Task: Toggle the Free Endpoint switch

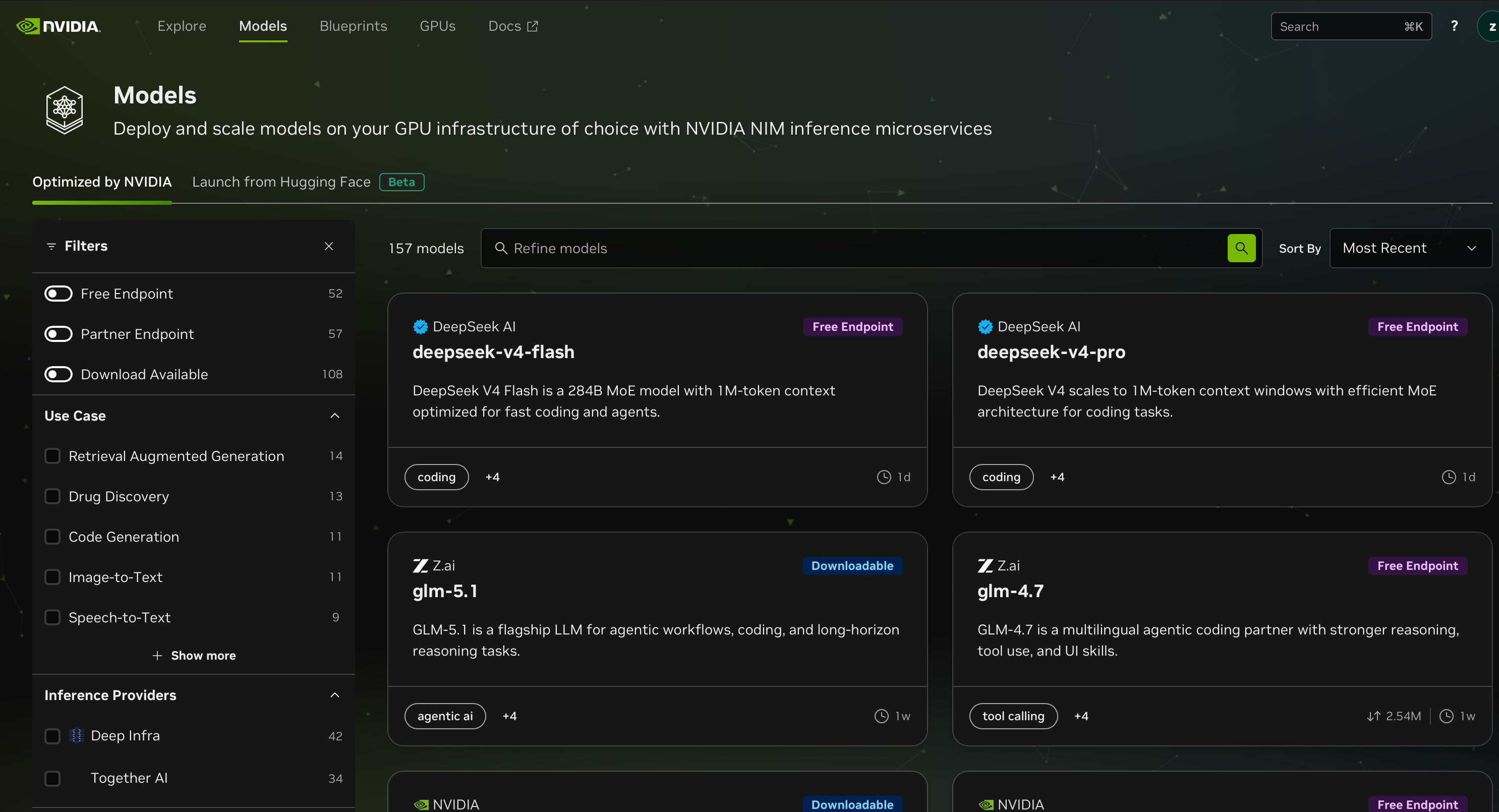Action: click(x=58, y=294)
